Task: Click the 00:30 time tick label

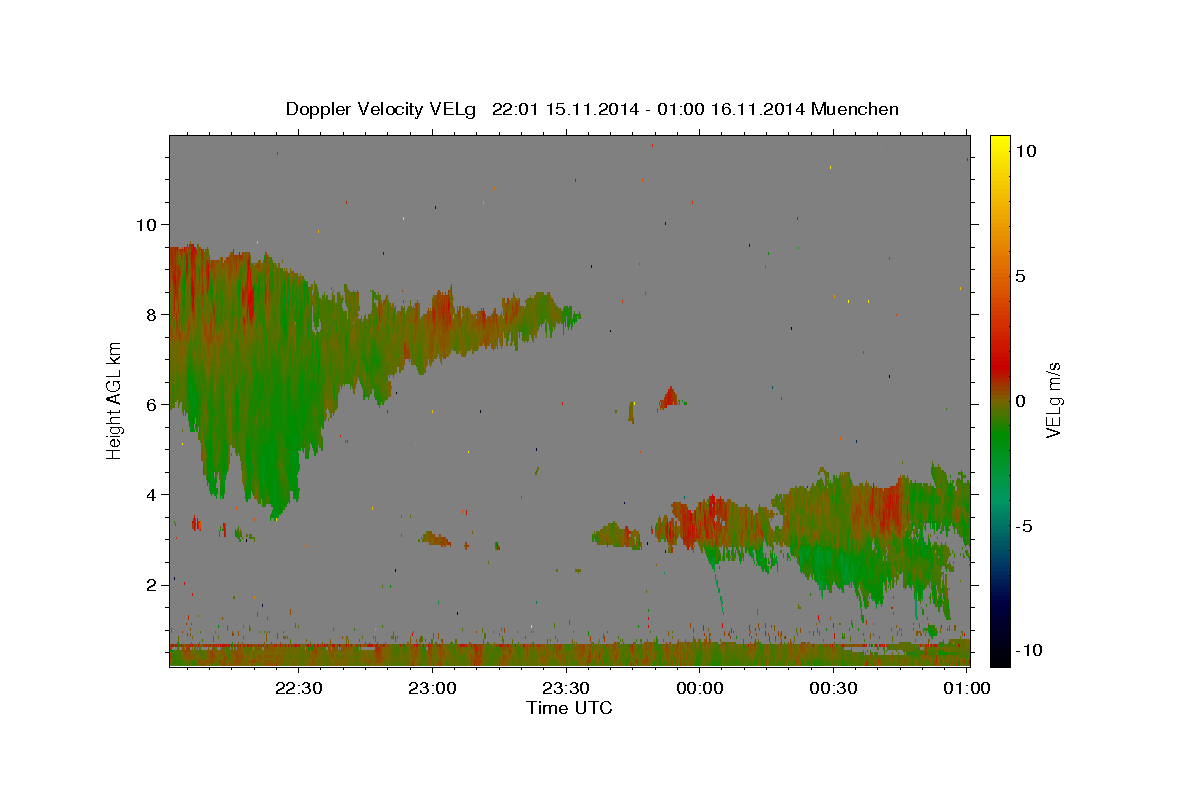Action: (x=833, y=688)
